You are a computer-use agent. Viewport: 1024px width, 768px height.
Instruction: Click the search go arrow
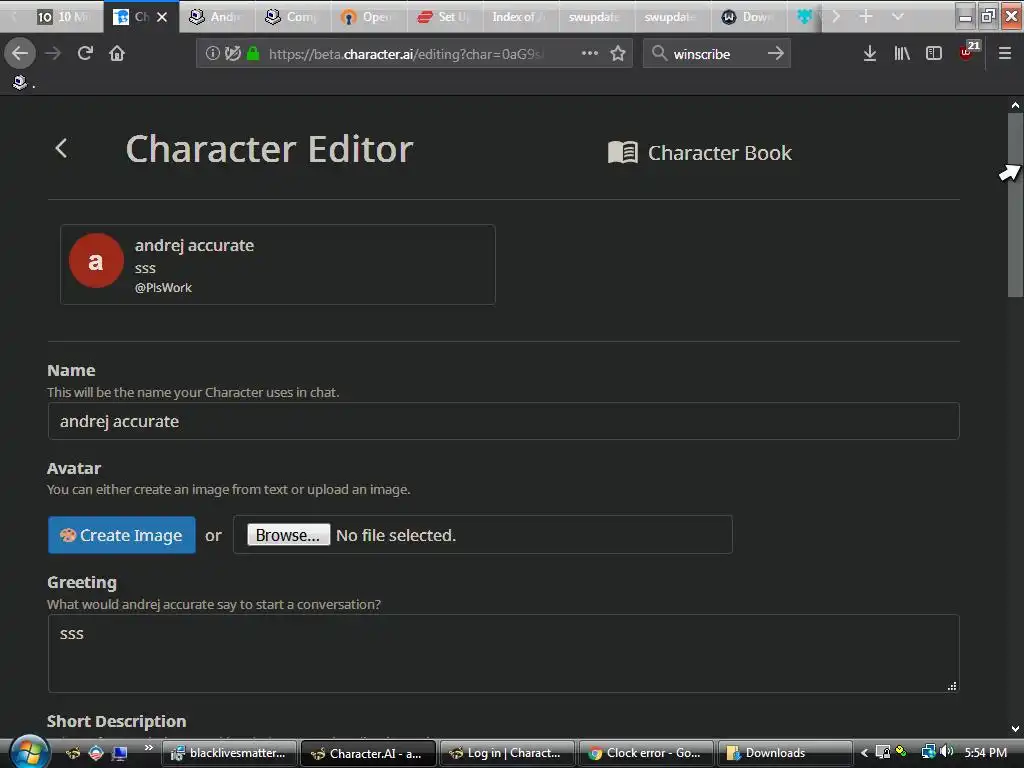click(x=776, y=53)
